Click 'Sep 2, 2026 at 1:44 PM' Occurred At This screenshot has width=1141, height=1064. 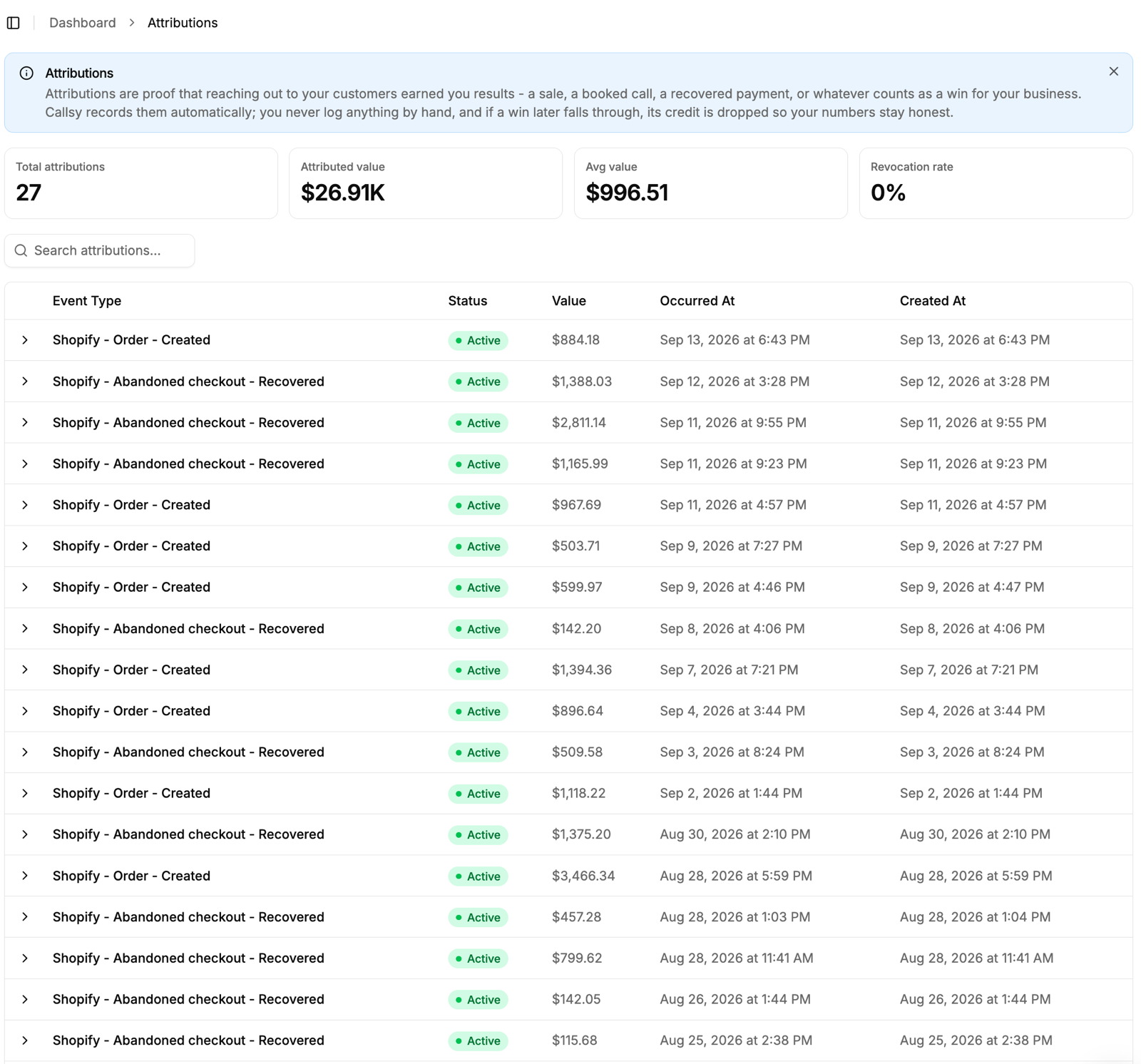pos(731,794)
